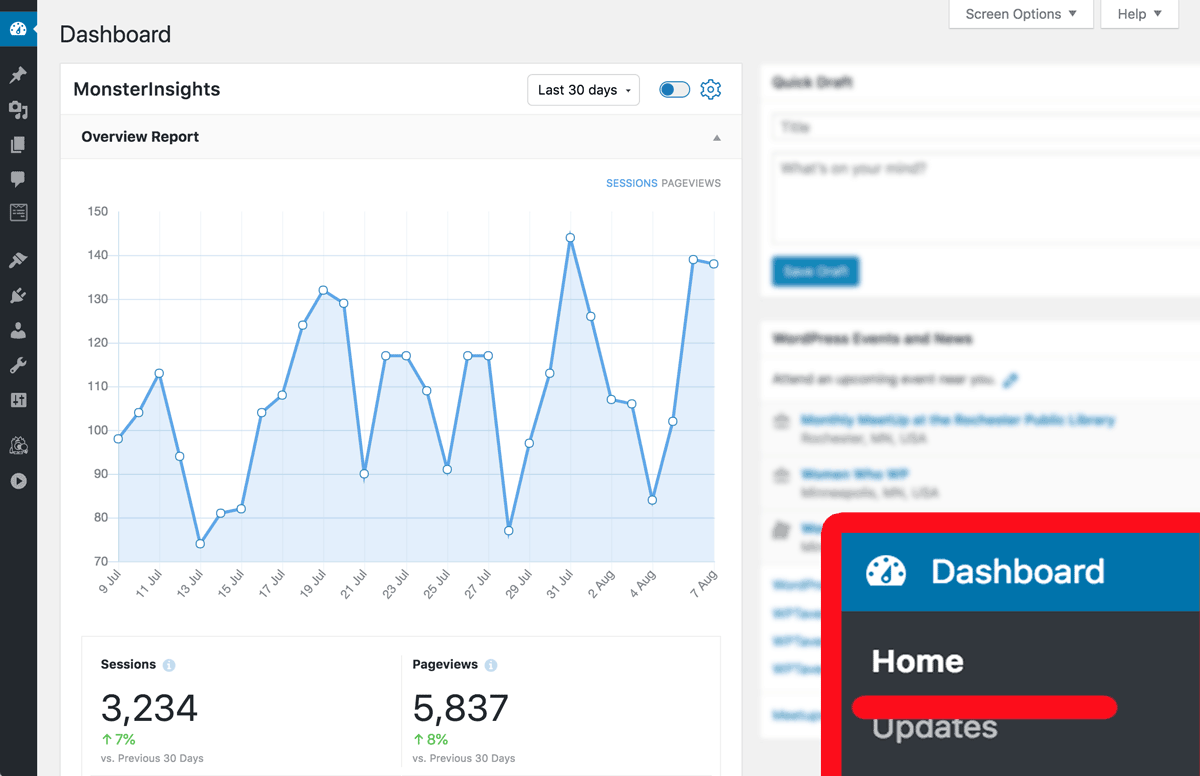Open Comments using the speech bubble icon

pos(18,179)
